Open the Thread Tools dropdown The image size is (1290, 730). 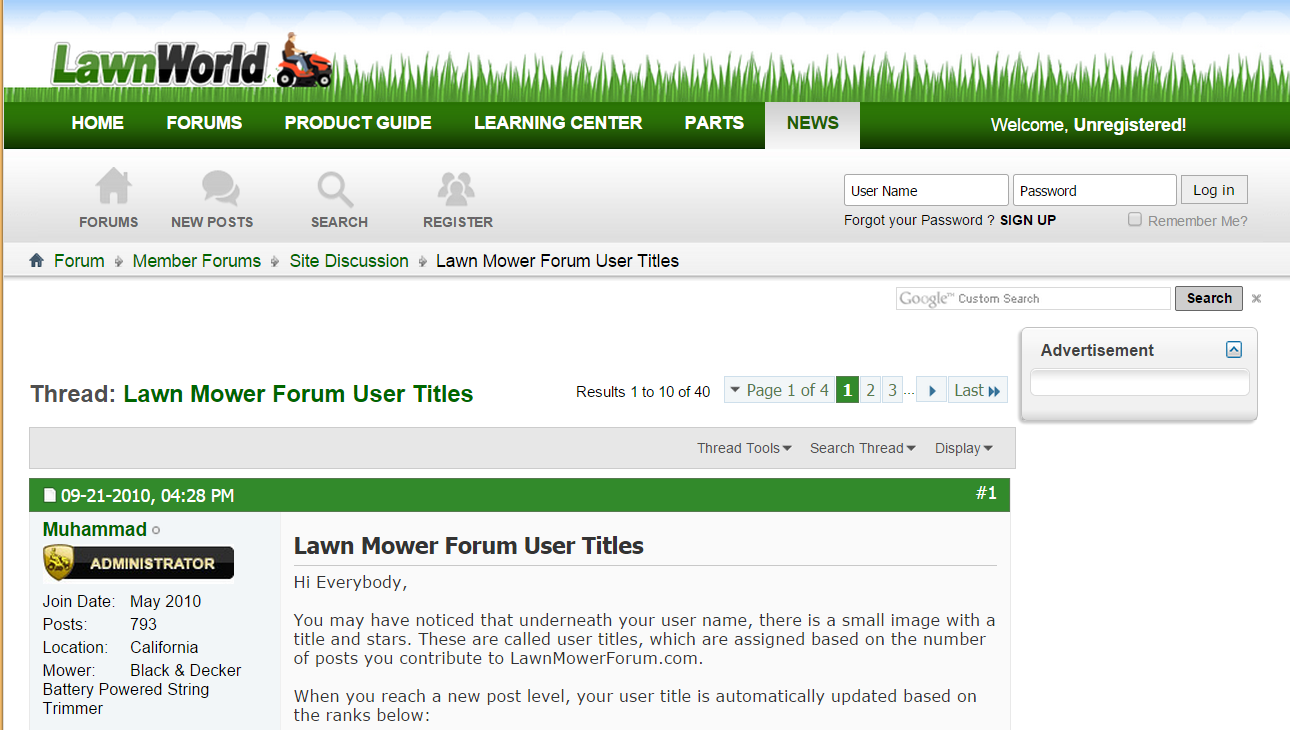pyautogui.click(x=744, y=448)
